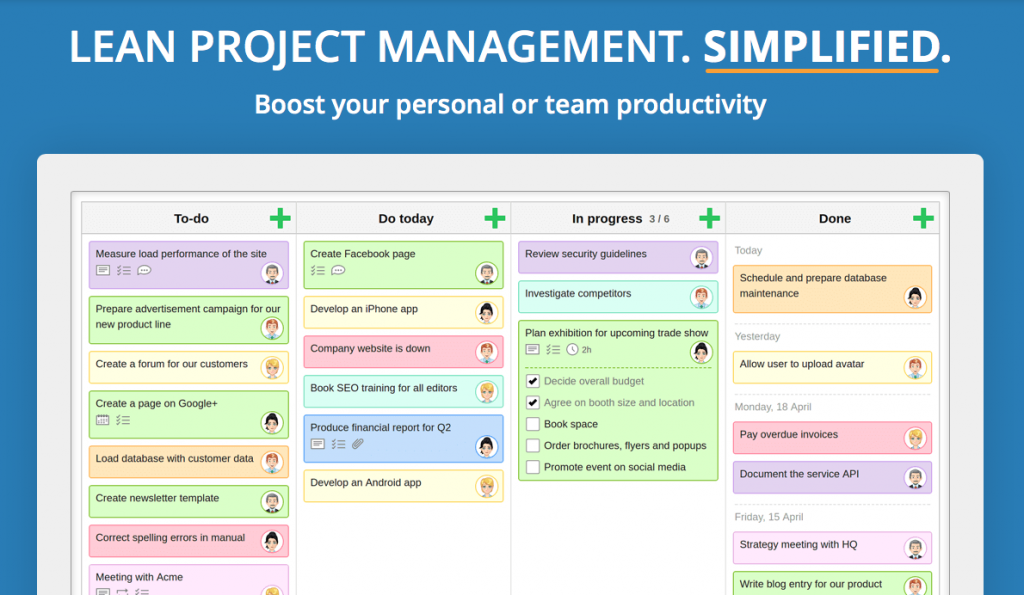Check "Promote event on social media"
Image resolution: width=1024 pixels, height=595 pixels.
(532, 466)
